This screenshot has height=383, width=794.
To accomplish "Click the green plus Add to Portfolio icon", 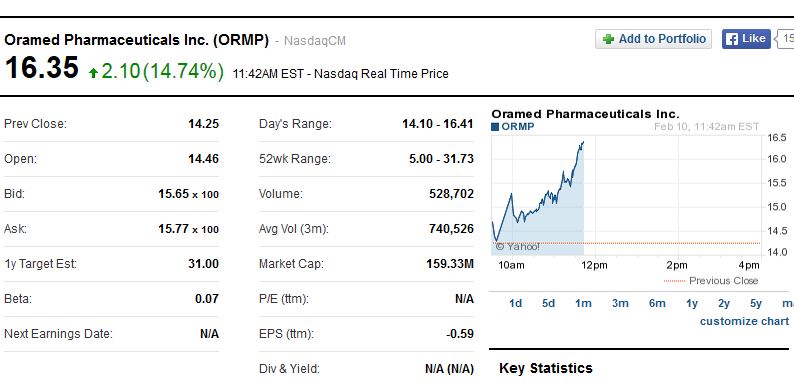I will pos(609,39).
